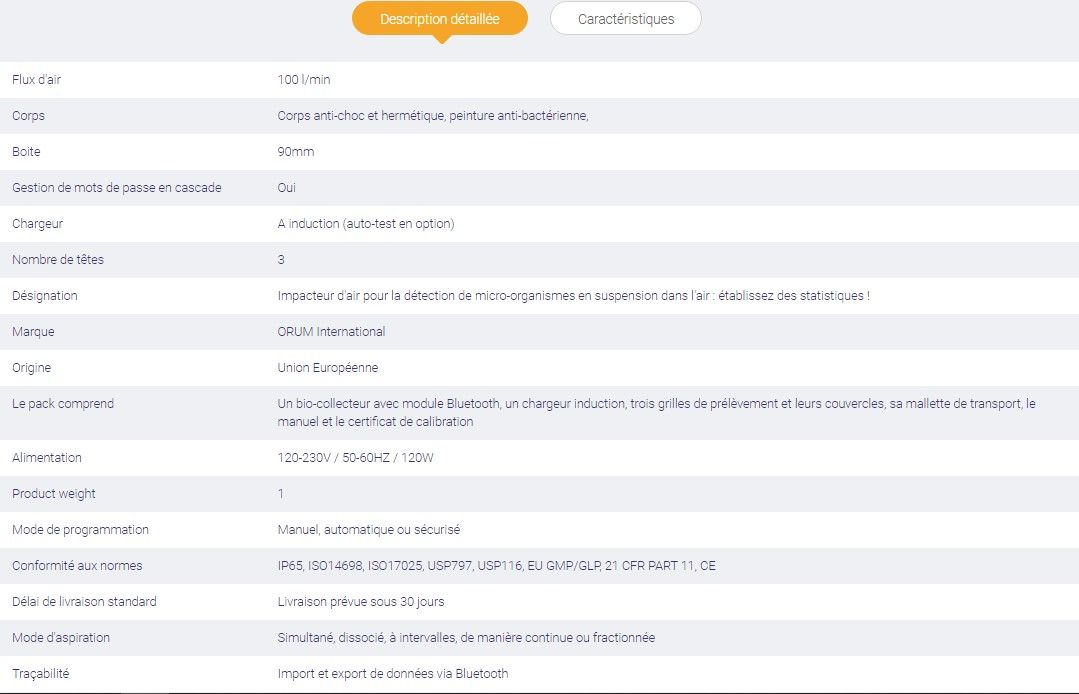Click the 'Le pack comprend' label
1079x694 pixels.
click(63, 404)
